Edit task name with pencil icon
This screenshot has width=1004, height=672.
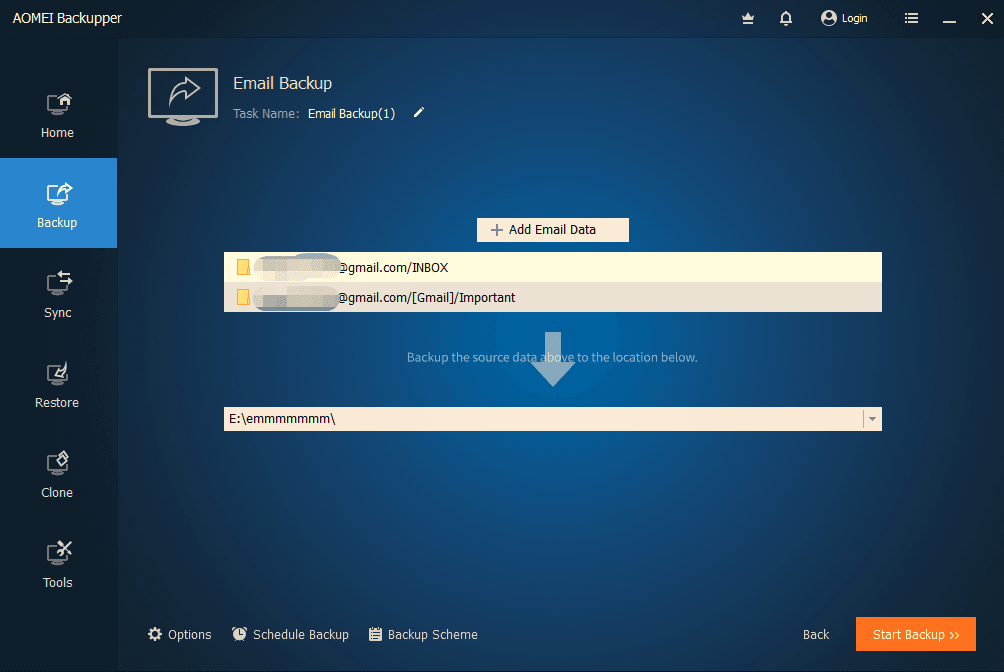tap(419, 113)
